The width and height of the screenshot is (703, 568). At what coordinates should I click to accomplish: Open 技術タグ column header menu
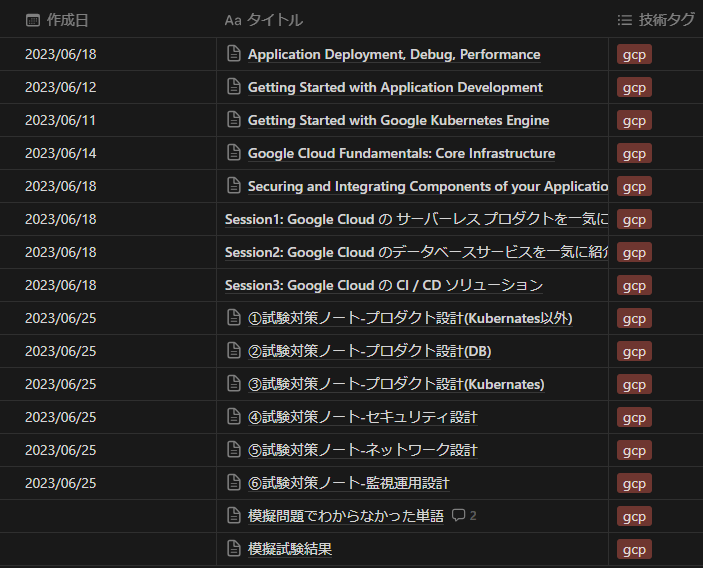(656, 20)
